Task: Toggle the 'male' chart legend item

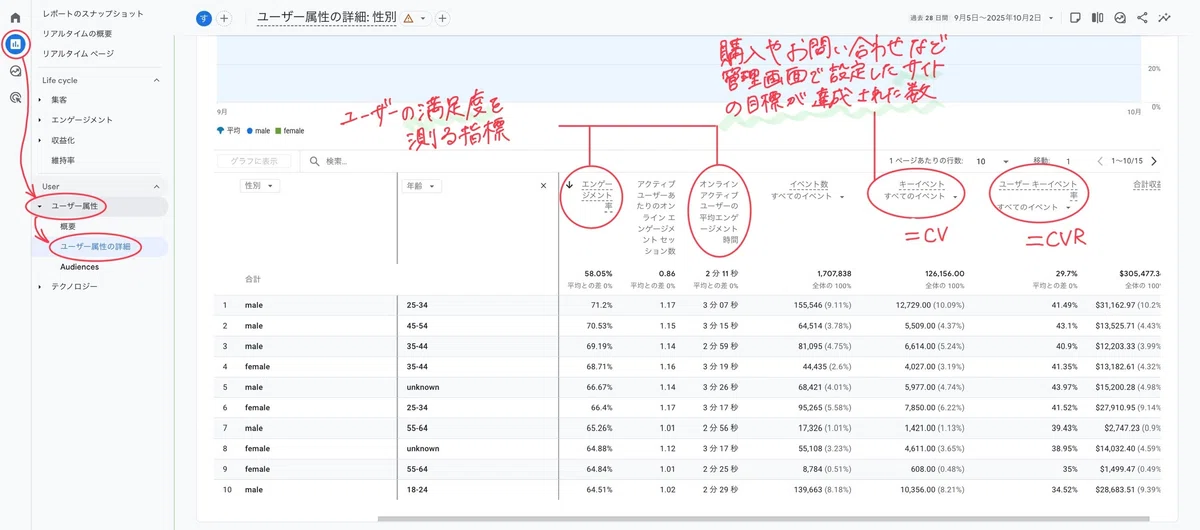Action: click(260, 130)
